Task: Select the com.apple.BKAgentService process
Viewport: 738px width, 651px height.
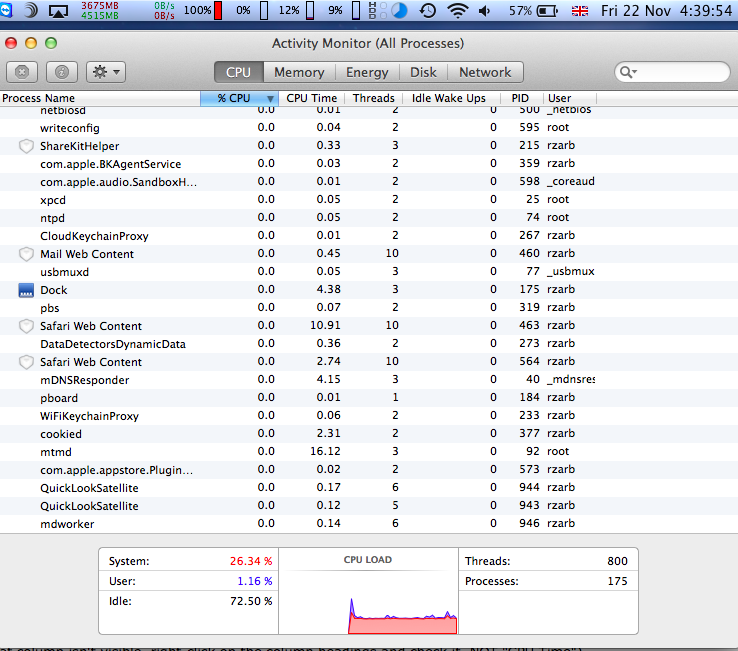Action: click(x=369, y=164)
